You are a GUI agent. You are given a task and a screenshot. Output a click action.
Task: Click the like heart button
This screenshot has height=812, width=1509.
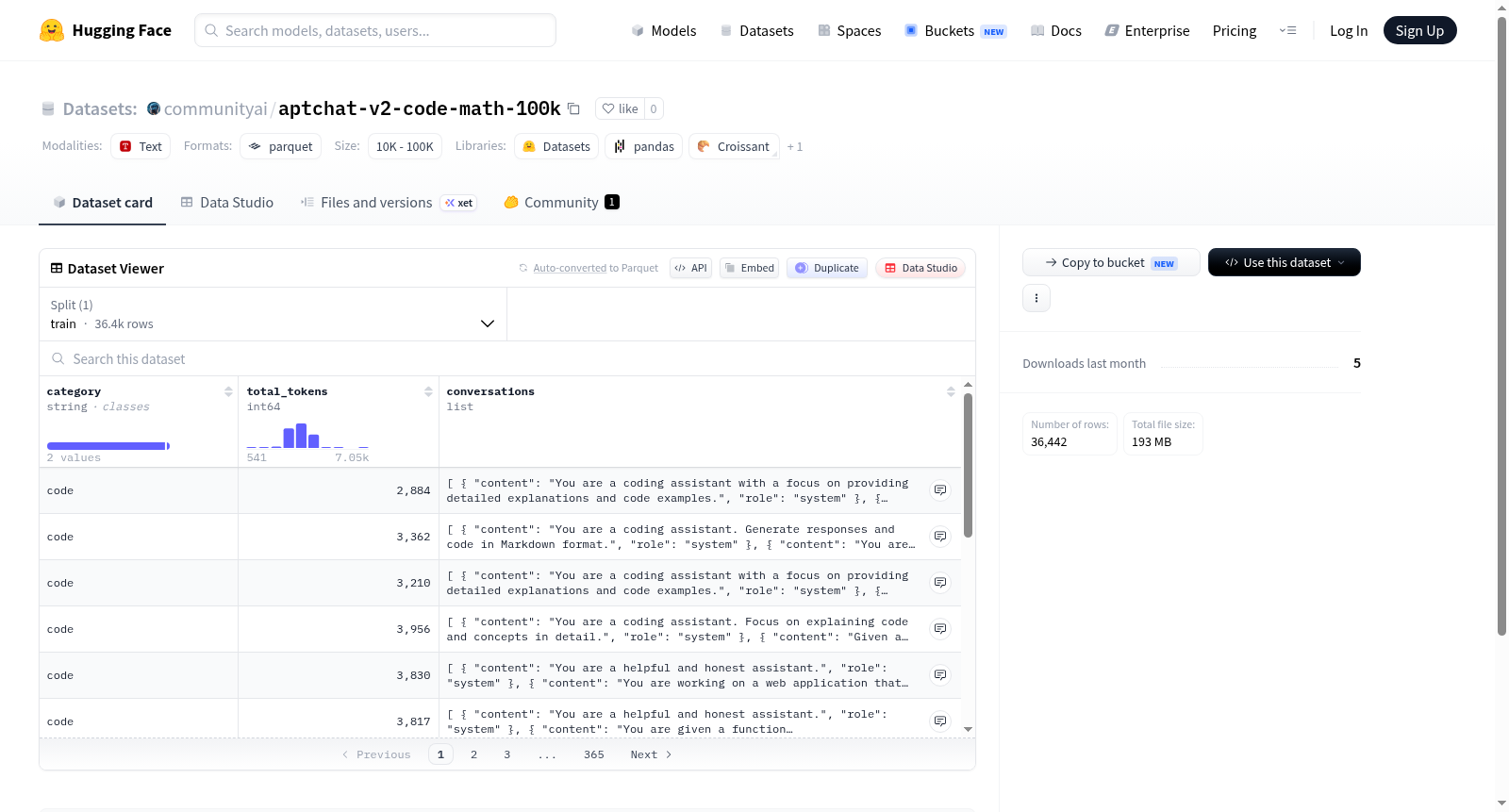(x=620, y=108)
